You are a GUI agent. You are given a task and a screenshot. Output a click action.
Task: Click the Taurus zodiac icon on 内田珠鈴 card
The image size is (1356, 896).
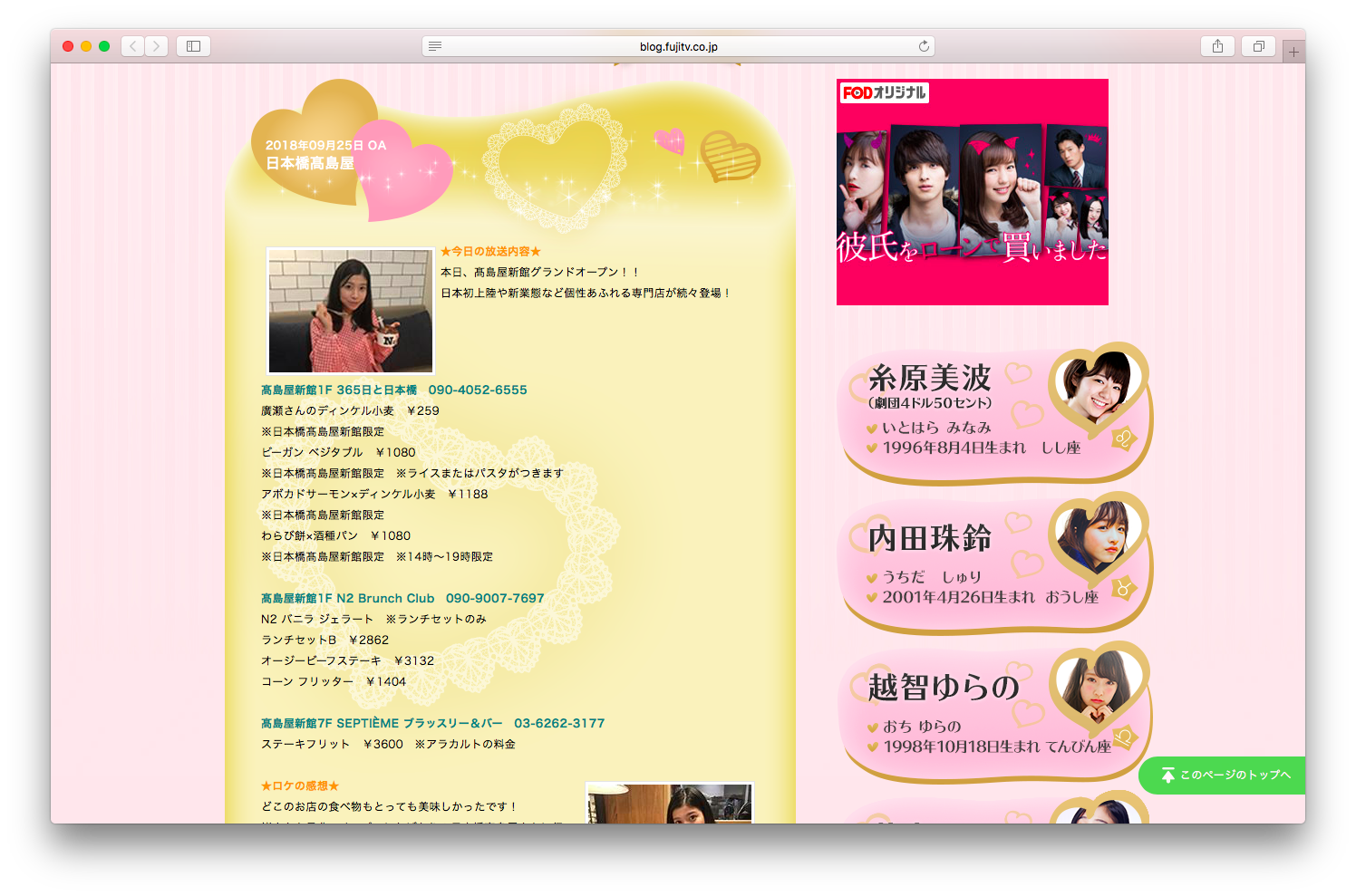1124,589
